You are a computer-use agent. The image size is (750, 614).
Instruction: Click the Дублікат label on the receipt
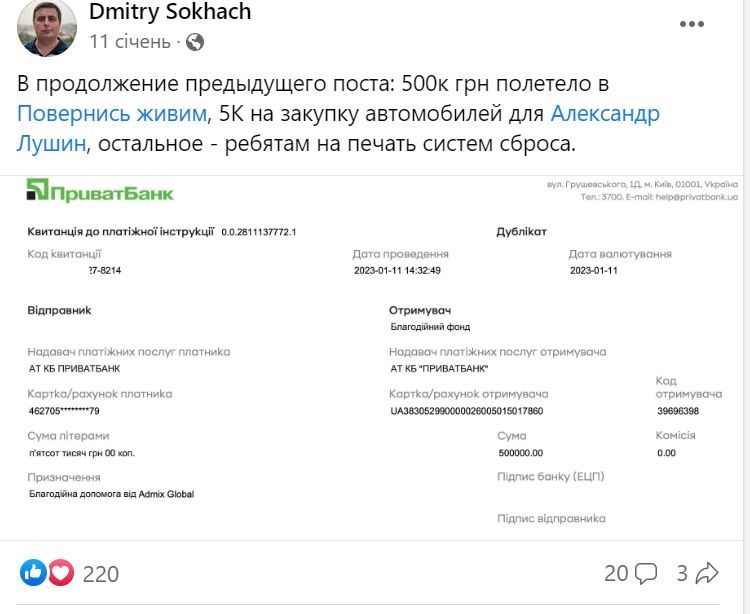coord(522,232)
